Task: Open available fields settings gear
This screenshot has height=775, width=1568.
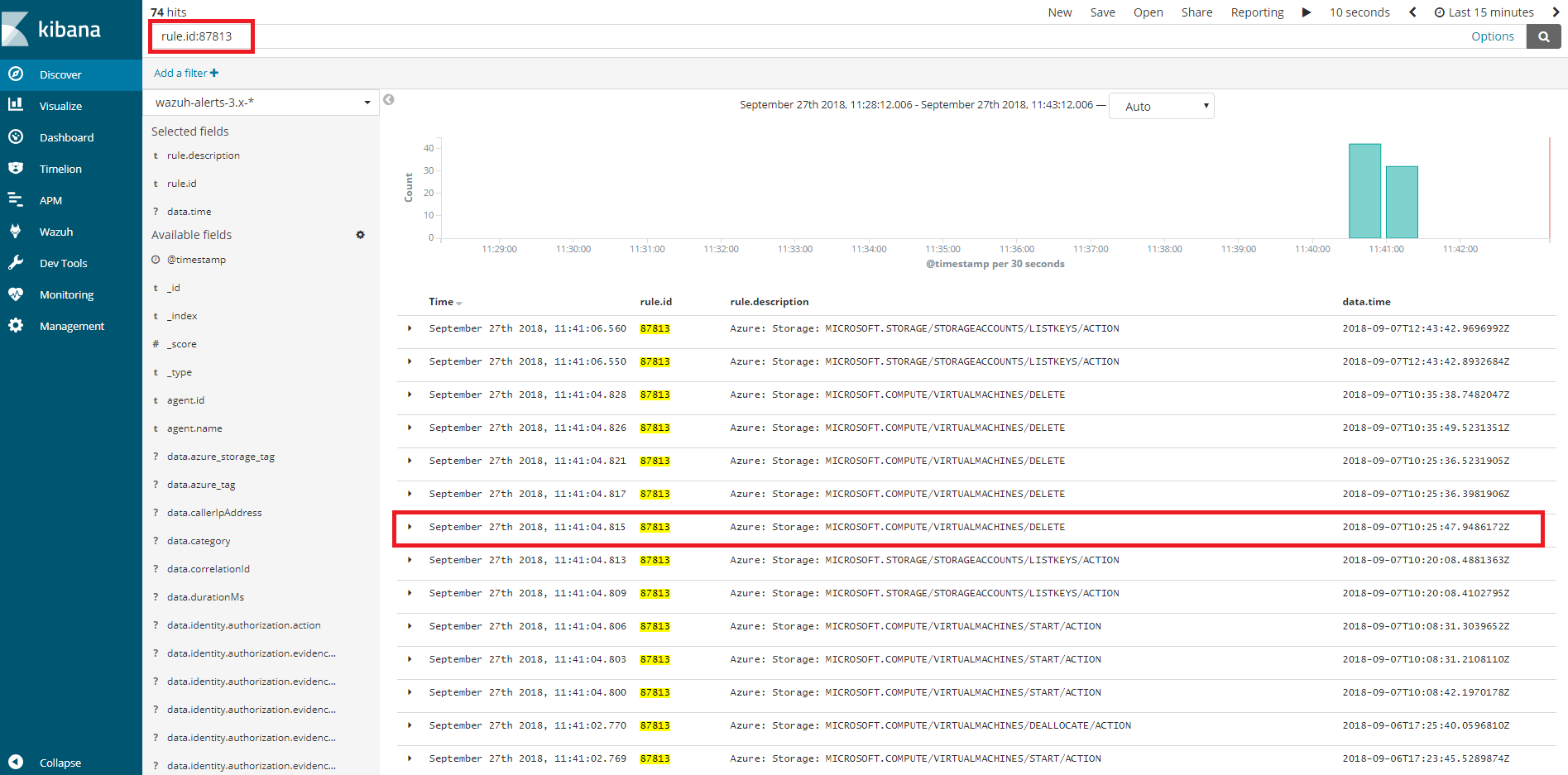Action: pyautogui.click(x=360, y=235)
